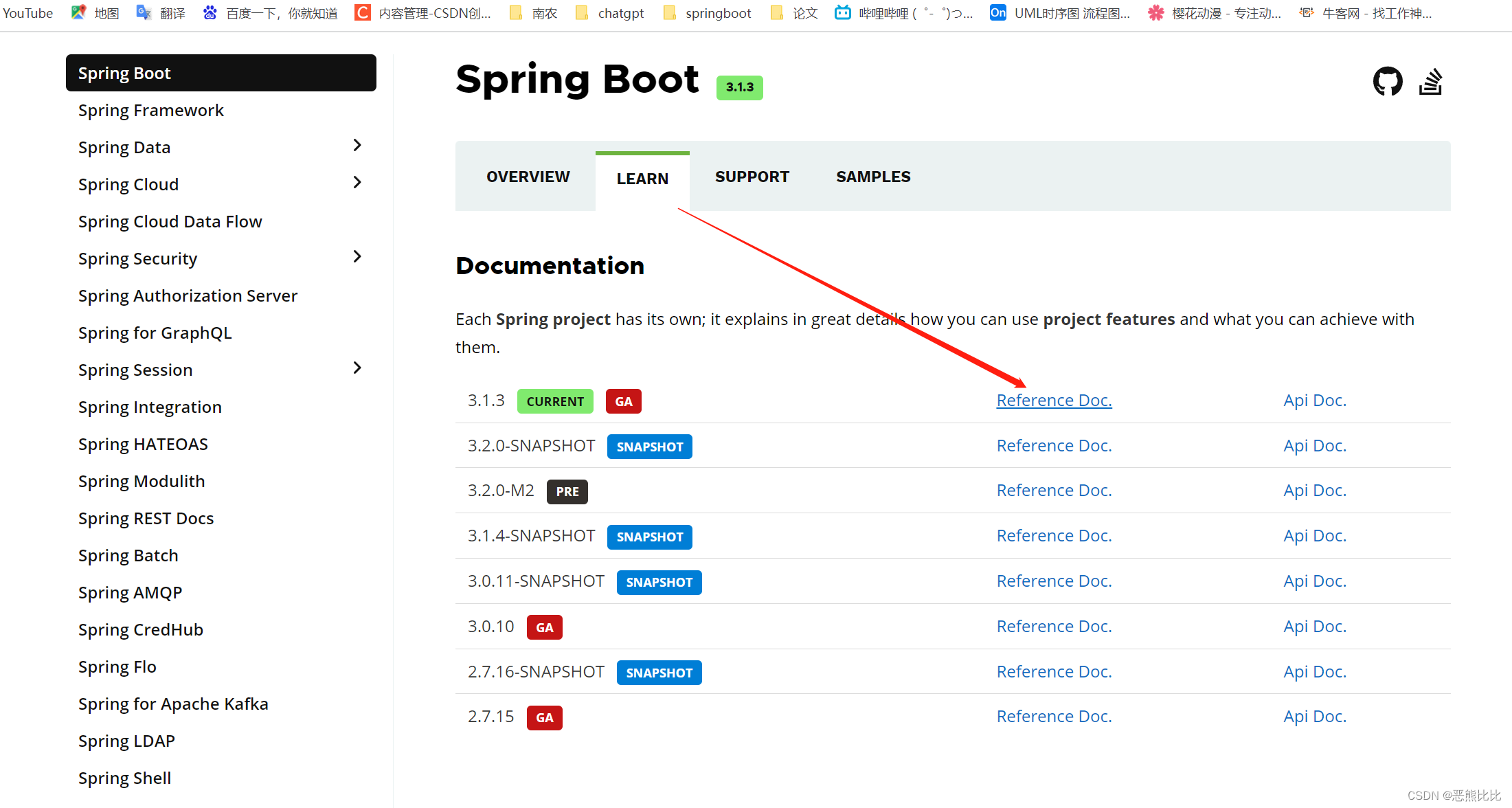Open the 百度一下 bookmark
The width and height of the screenshot is (1512, 808).
(270, 13)
